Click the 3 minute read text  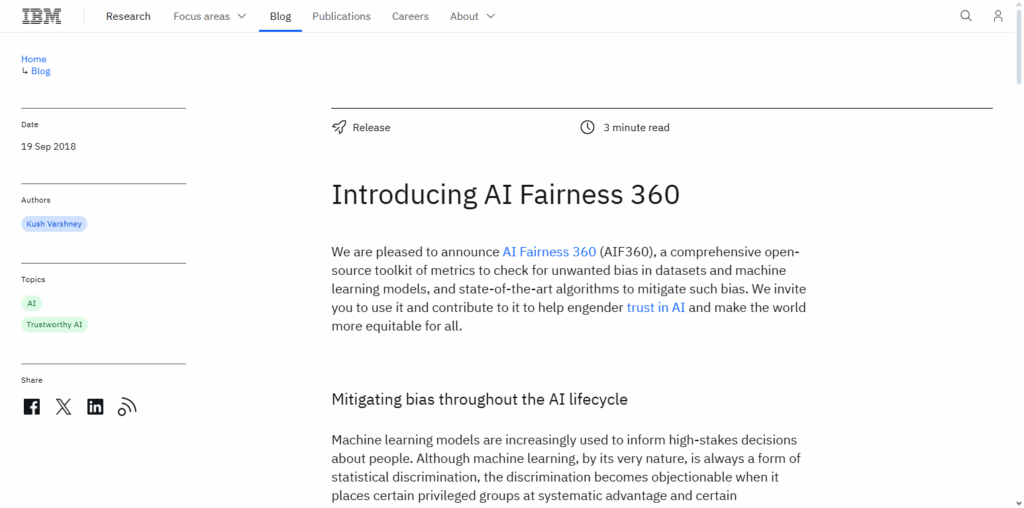636,127
